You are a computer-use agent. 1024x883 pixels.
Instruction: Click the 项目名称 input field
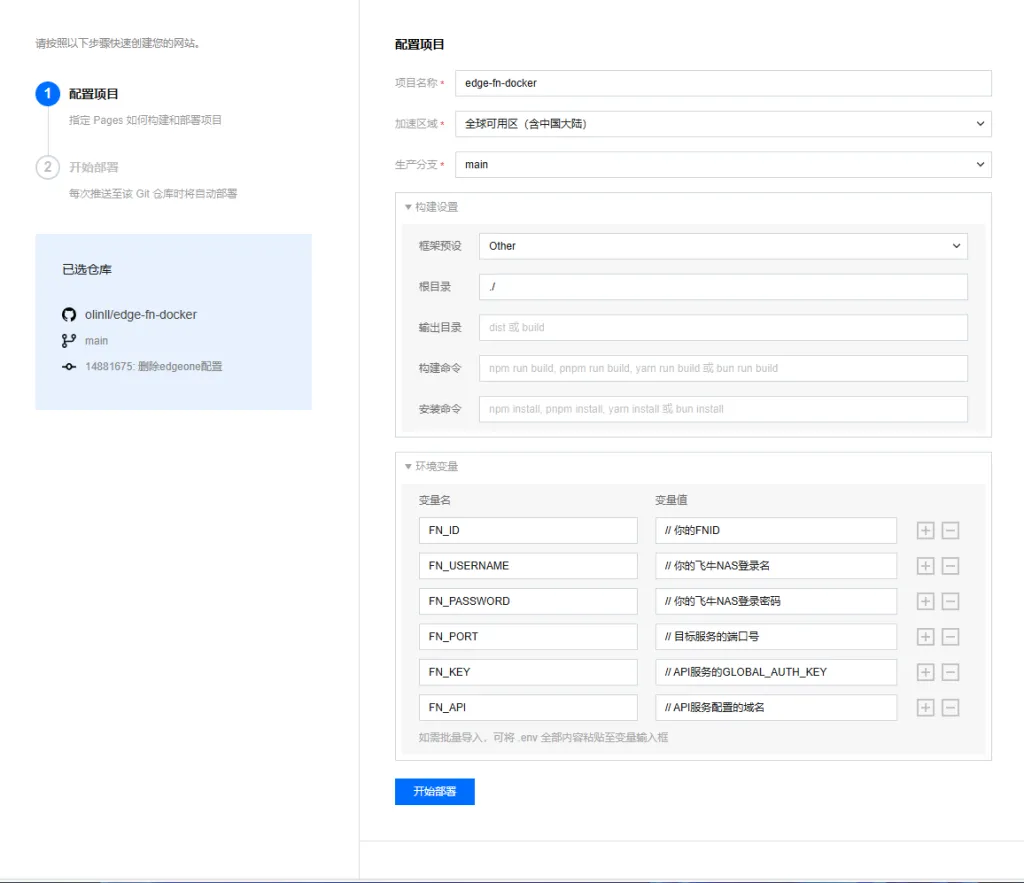[722, 83]
